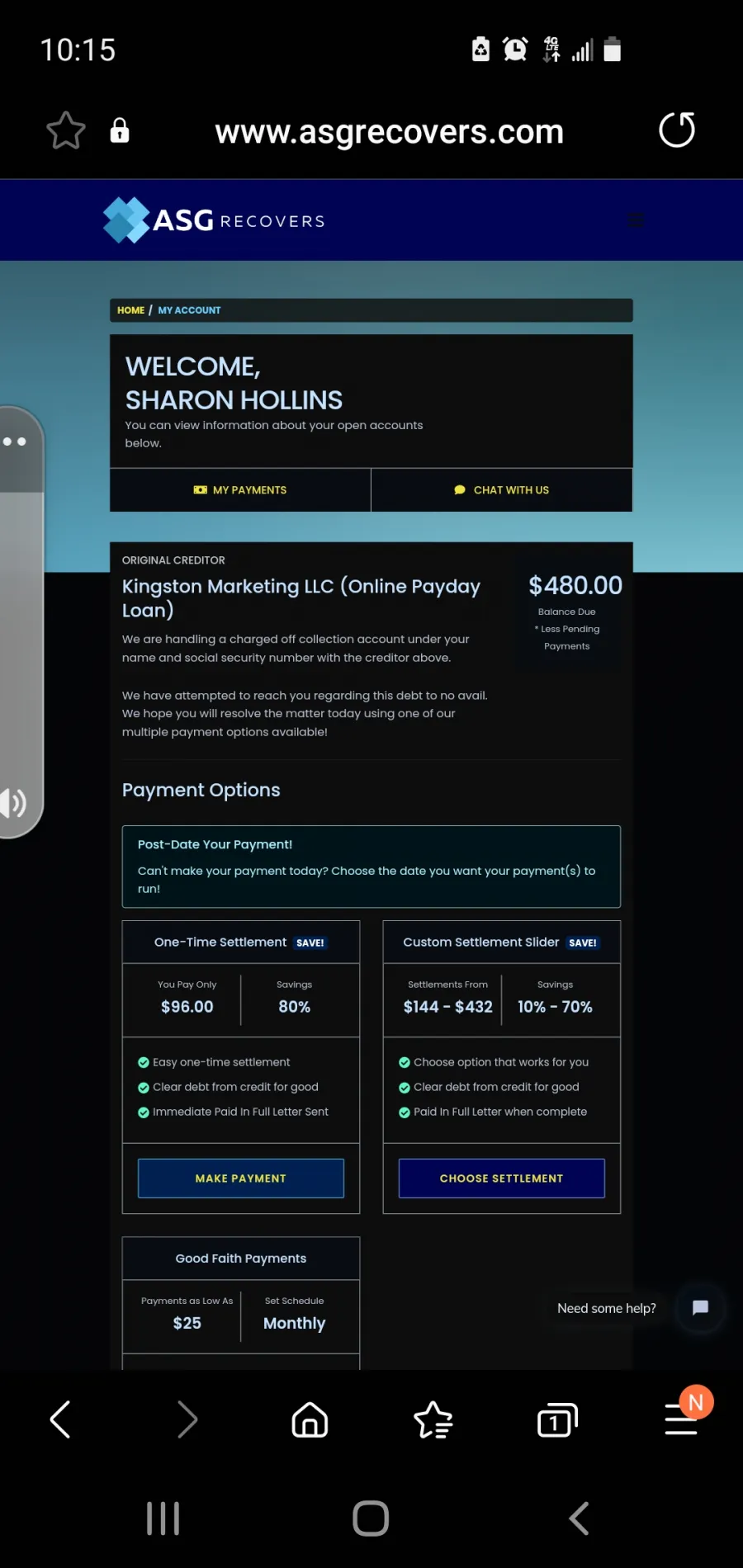743x1568 pixels.
Task: Select the $480.00 balance due amount
Action: (x=575, y=585)
